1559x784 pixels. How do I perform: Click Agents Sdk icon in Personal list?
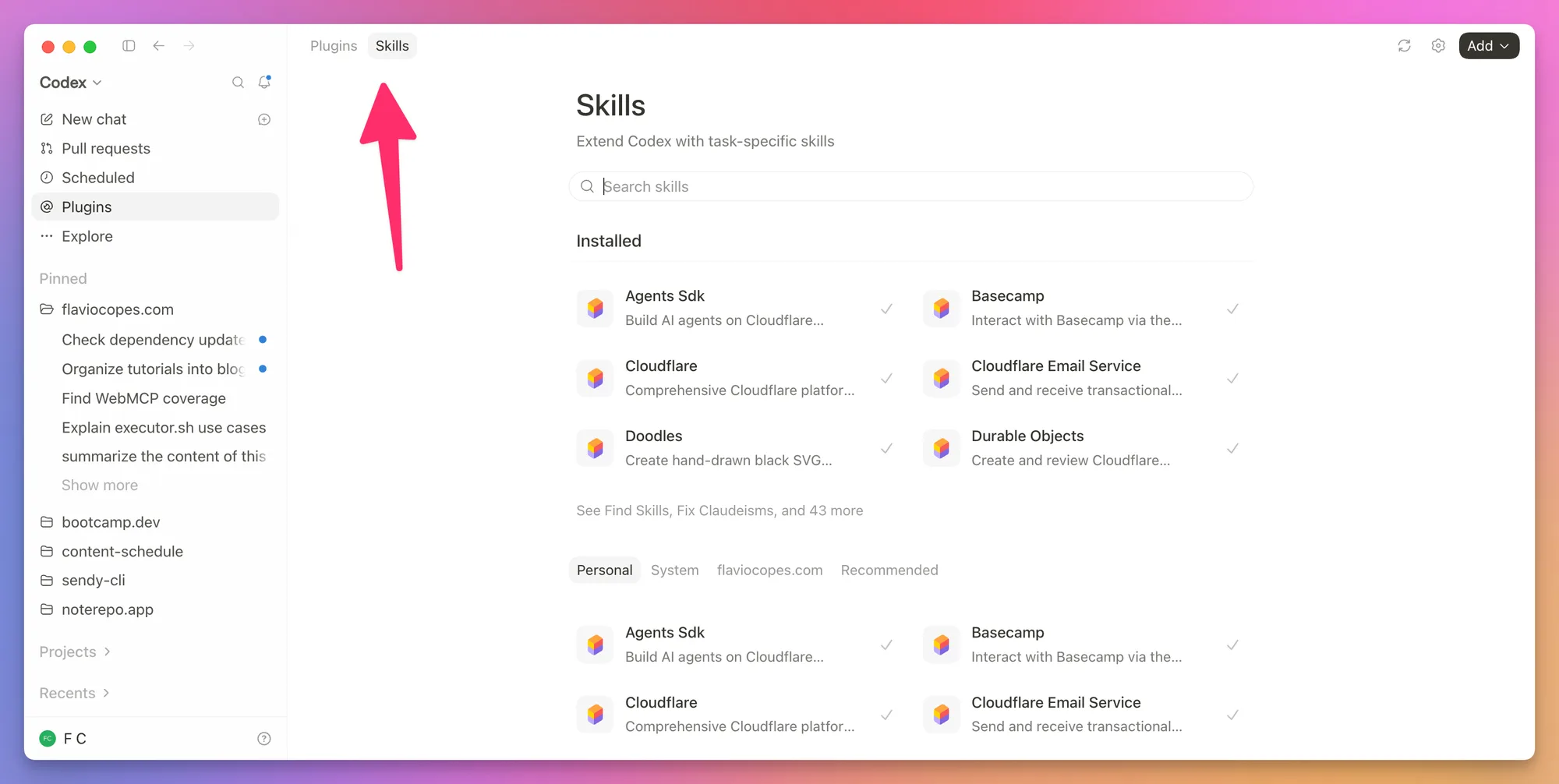point(596,645)
